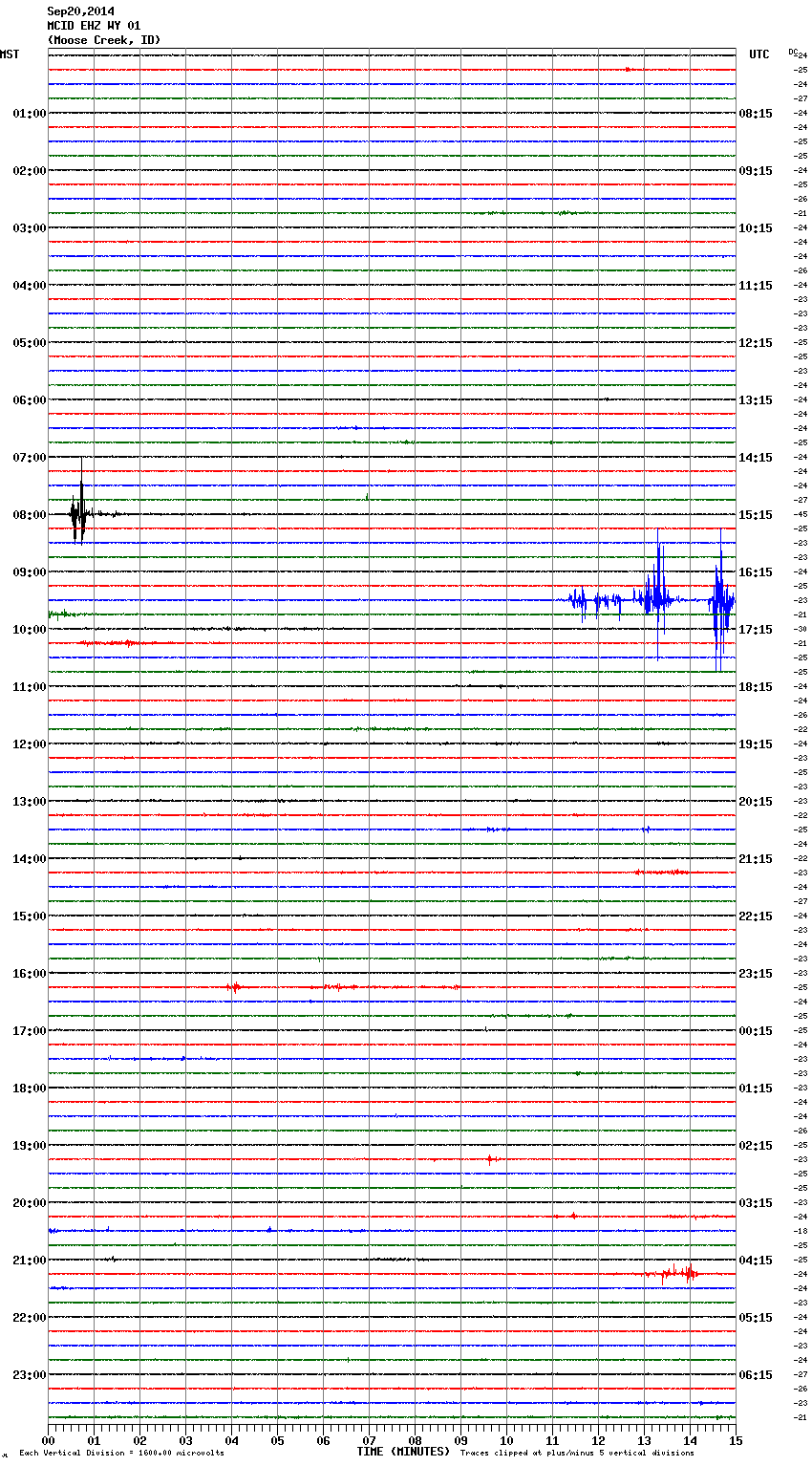812x1466 pixels.
Task: Select the '06:15' UTC time label
Action: click(x=756, y=1375)
